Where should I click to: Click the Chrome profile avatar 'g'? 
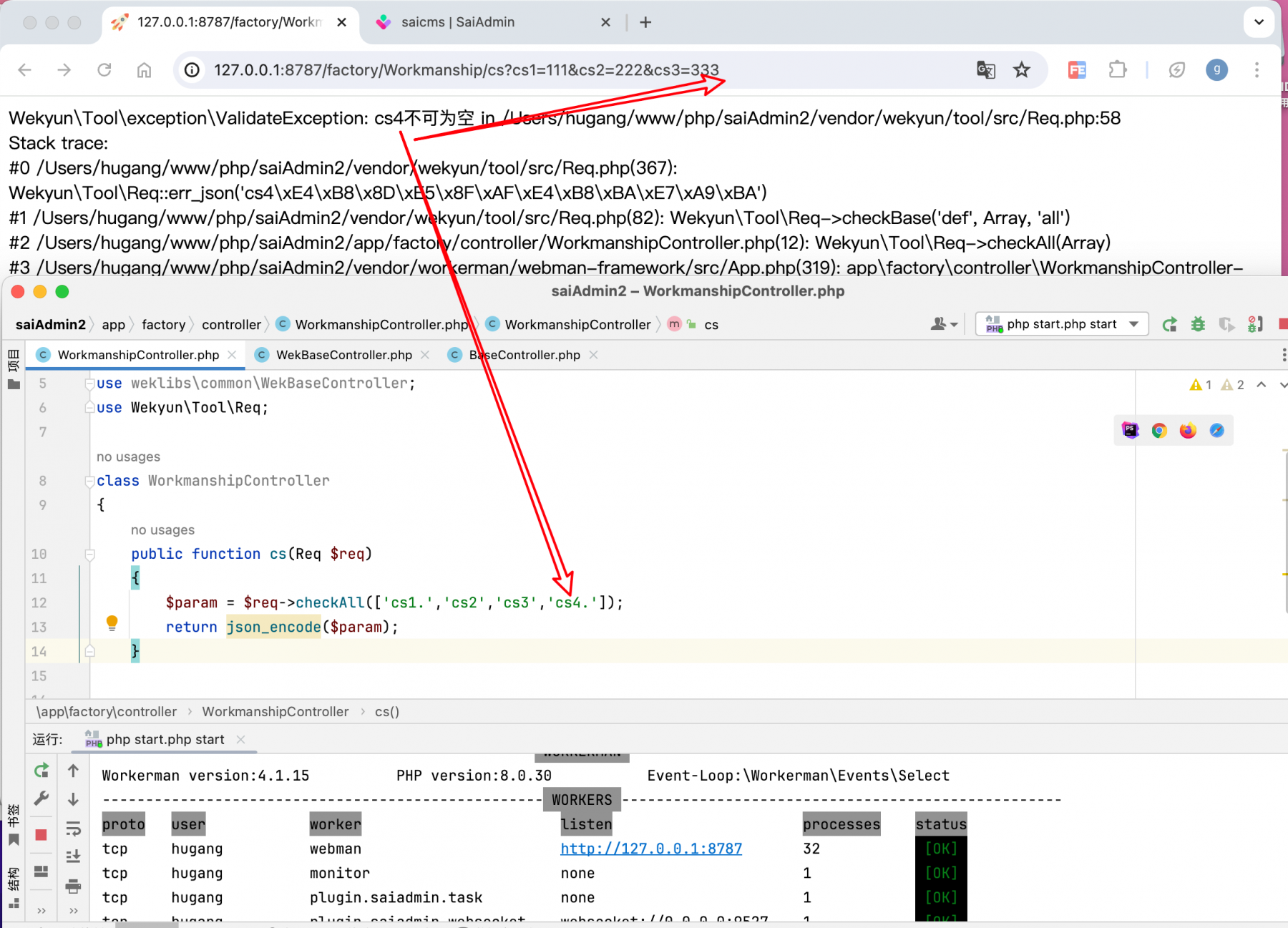click(x=1216, y=69)
